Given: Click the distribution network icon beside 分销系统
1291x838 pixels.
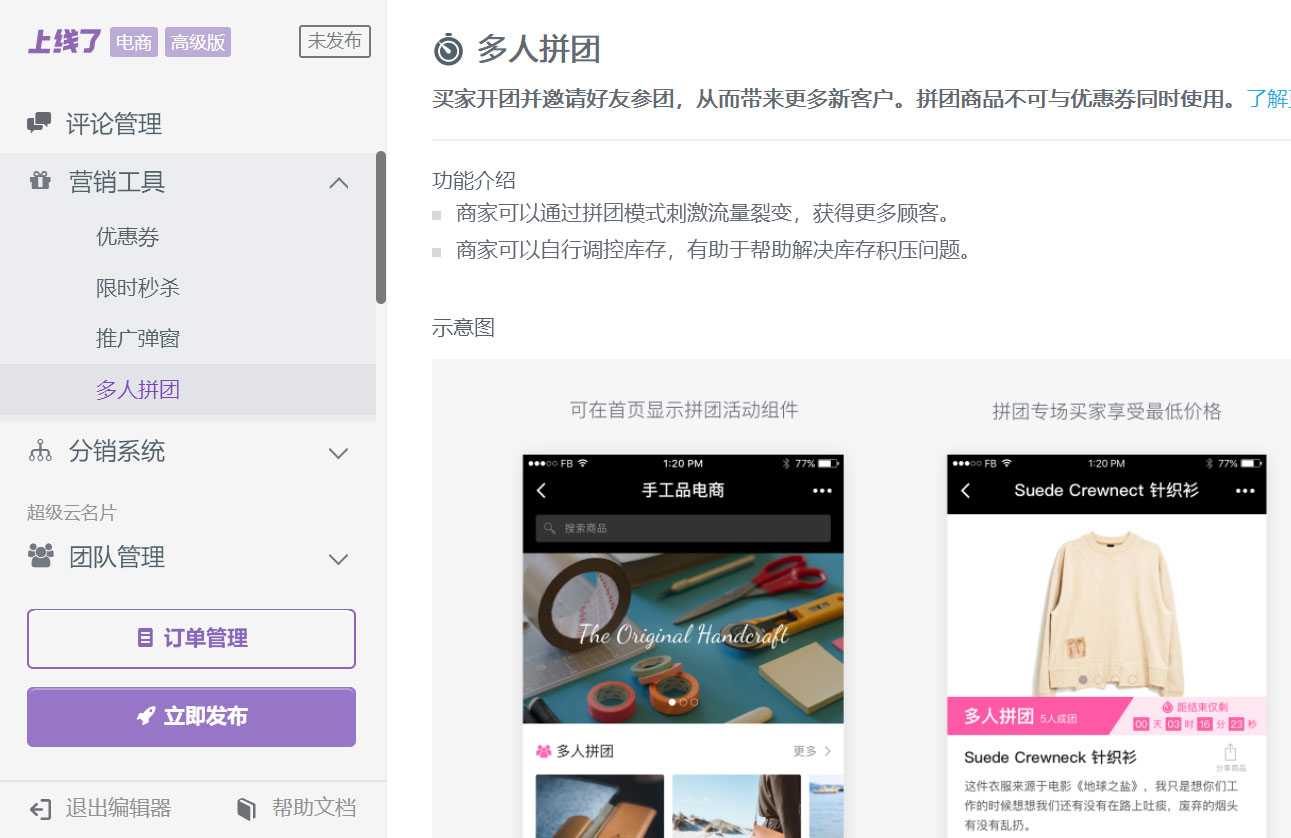Looking at the screenshot, I should [39, 451].
